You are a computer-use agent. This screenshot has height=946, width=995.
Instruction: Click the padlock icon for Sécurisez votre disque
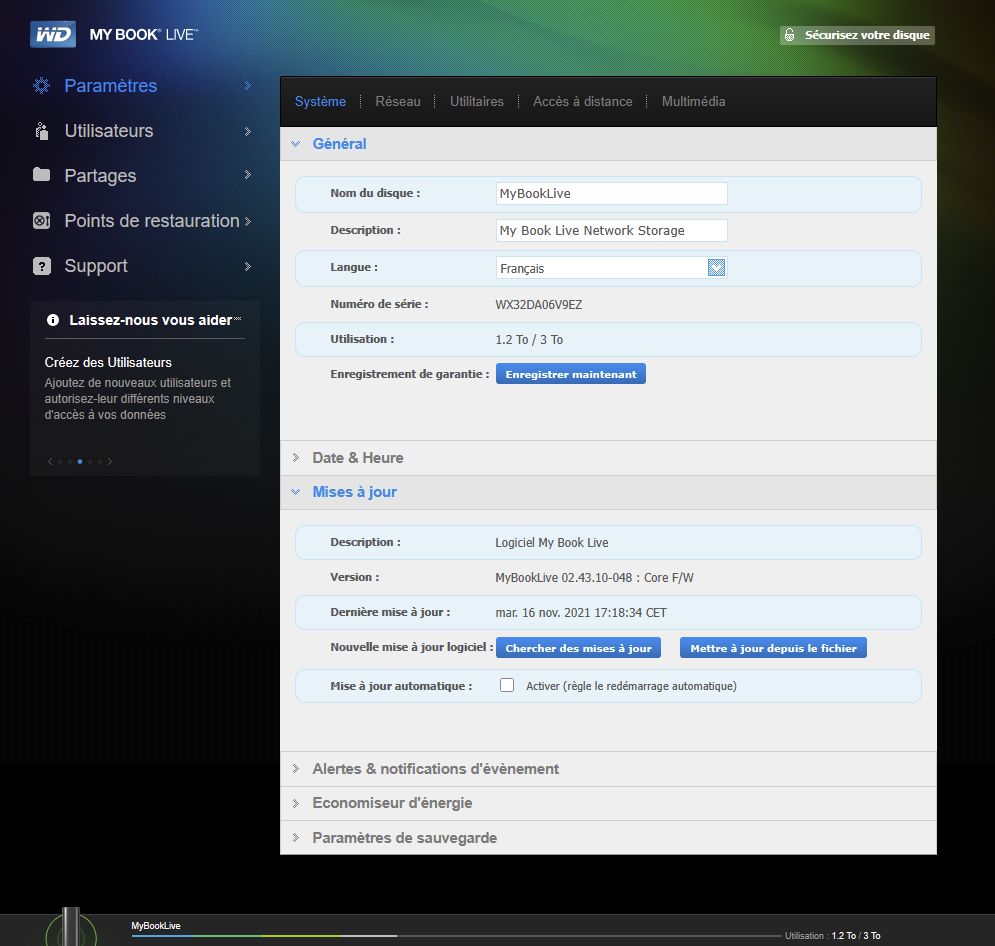pyautogui.click(x=790, y=35)
